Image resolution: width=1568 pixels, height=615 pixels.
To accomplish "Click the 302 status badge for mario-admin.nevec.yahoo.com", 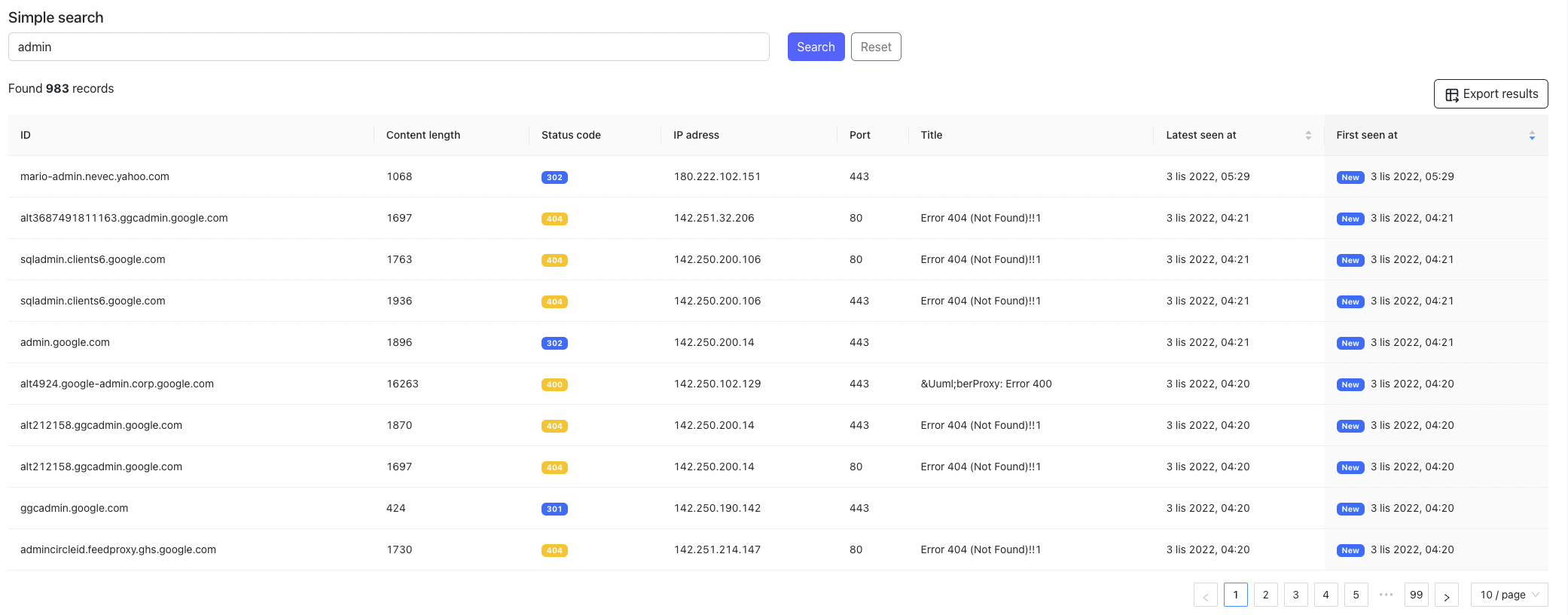I will pos(554,178).
